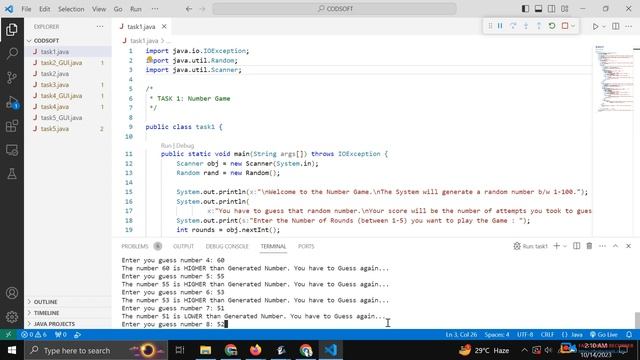Viewport: 640px width, 360px height.
Task: Maximize the panel with chevron up
Action: (616, 246)
